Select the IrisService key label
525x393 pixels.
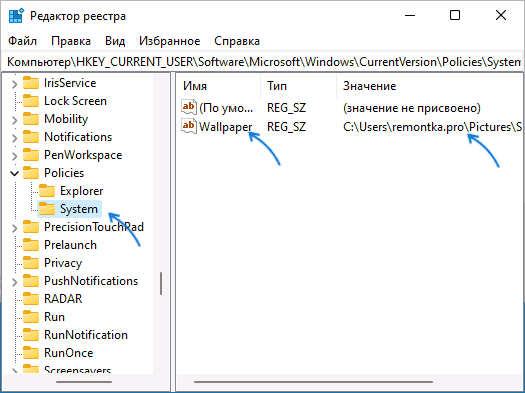(70, 83)
